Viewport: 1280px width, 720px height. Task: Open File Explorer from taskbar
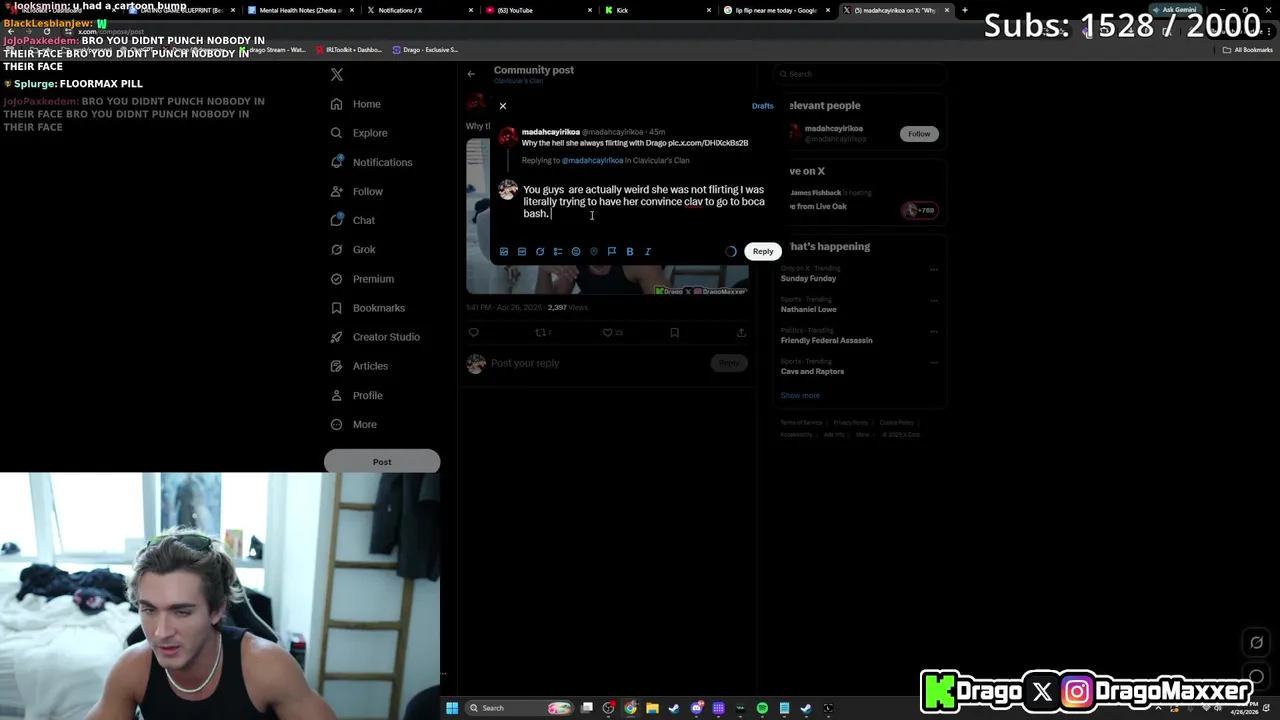tap(652, 708)
